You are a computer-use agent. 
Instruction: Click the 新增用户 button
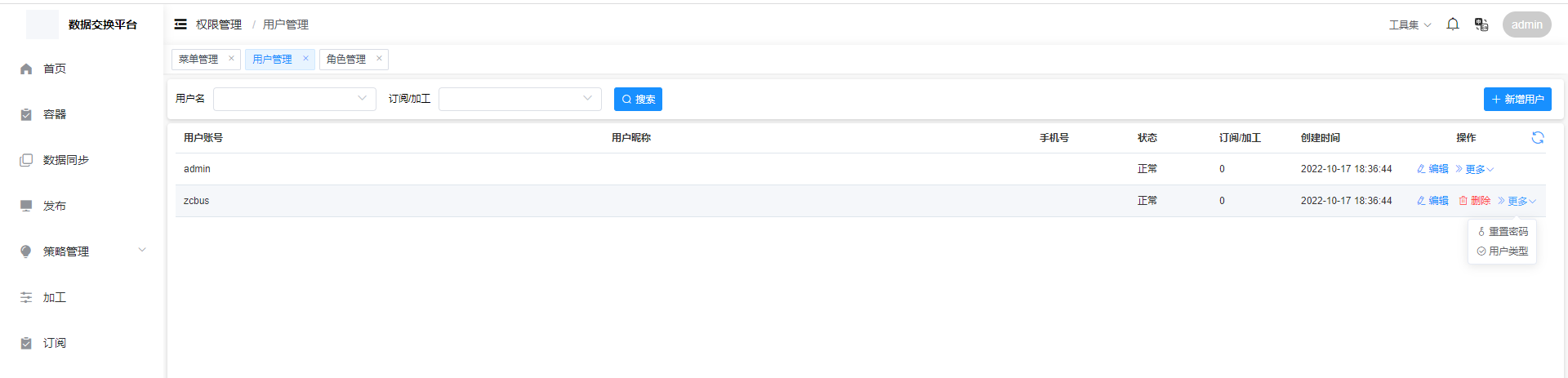[x=1517, y=100]
